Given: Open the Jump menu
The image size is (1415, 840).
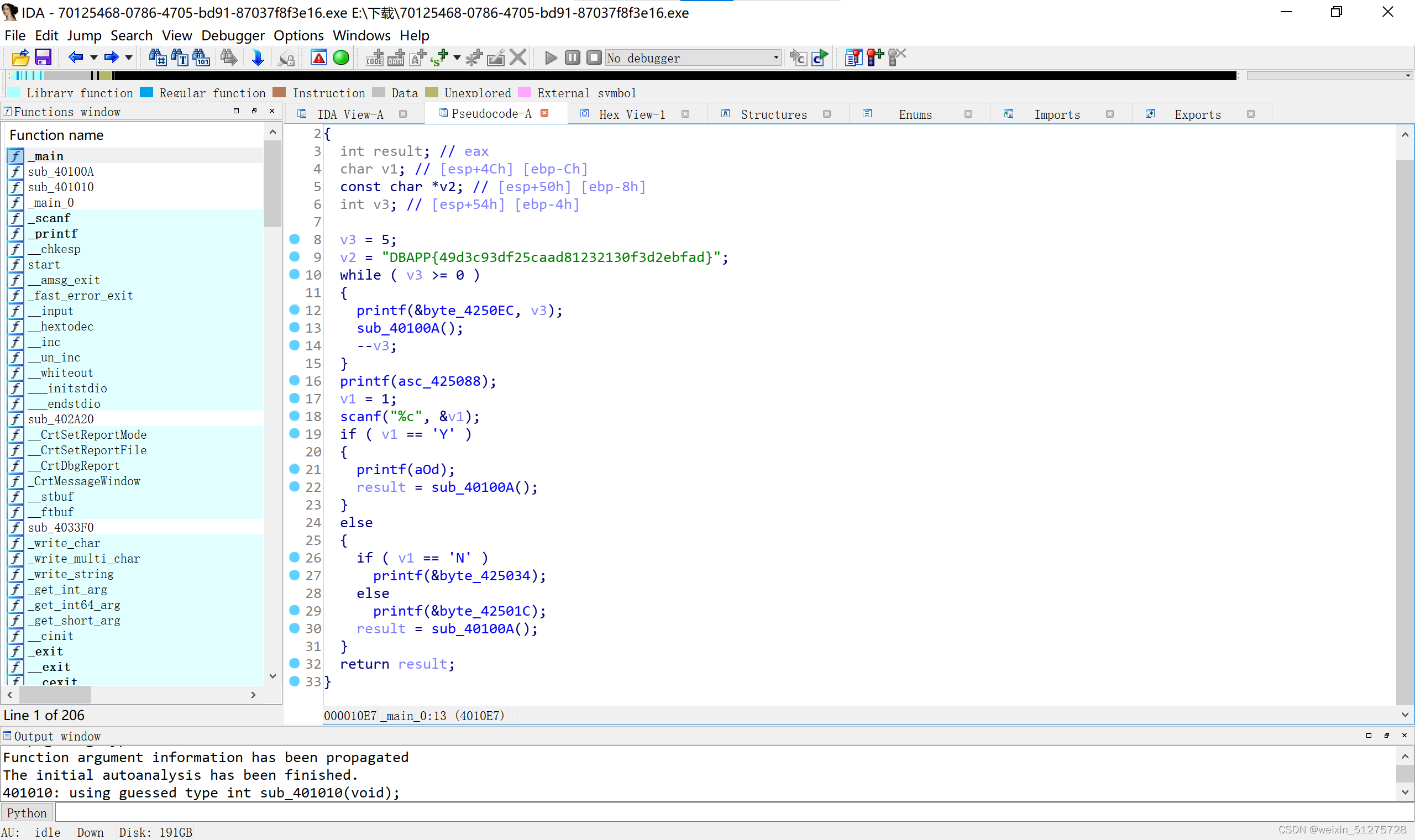Looking at the screenshot, I should click(x=85, y=35).
